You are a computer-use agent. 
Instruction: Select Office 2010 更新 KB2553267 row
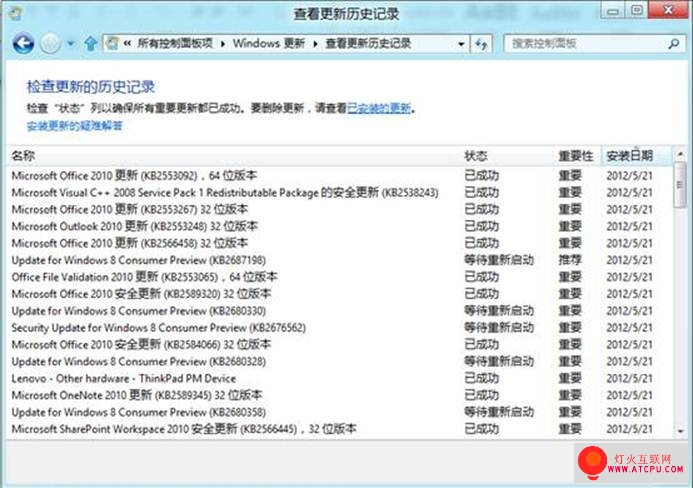[x=340, y=209]
